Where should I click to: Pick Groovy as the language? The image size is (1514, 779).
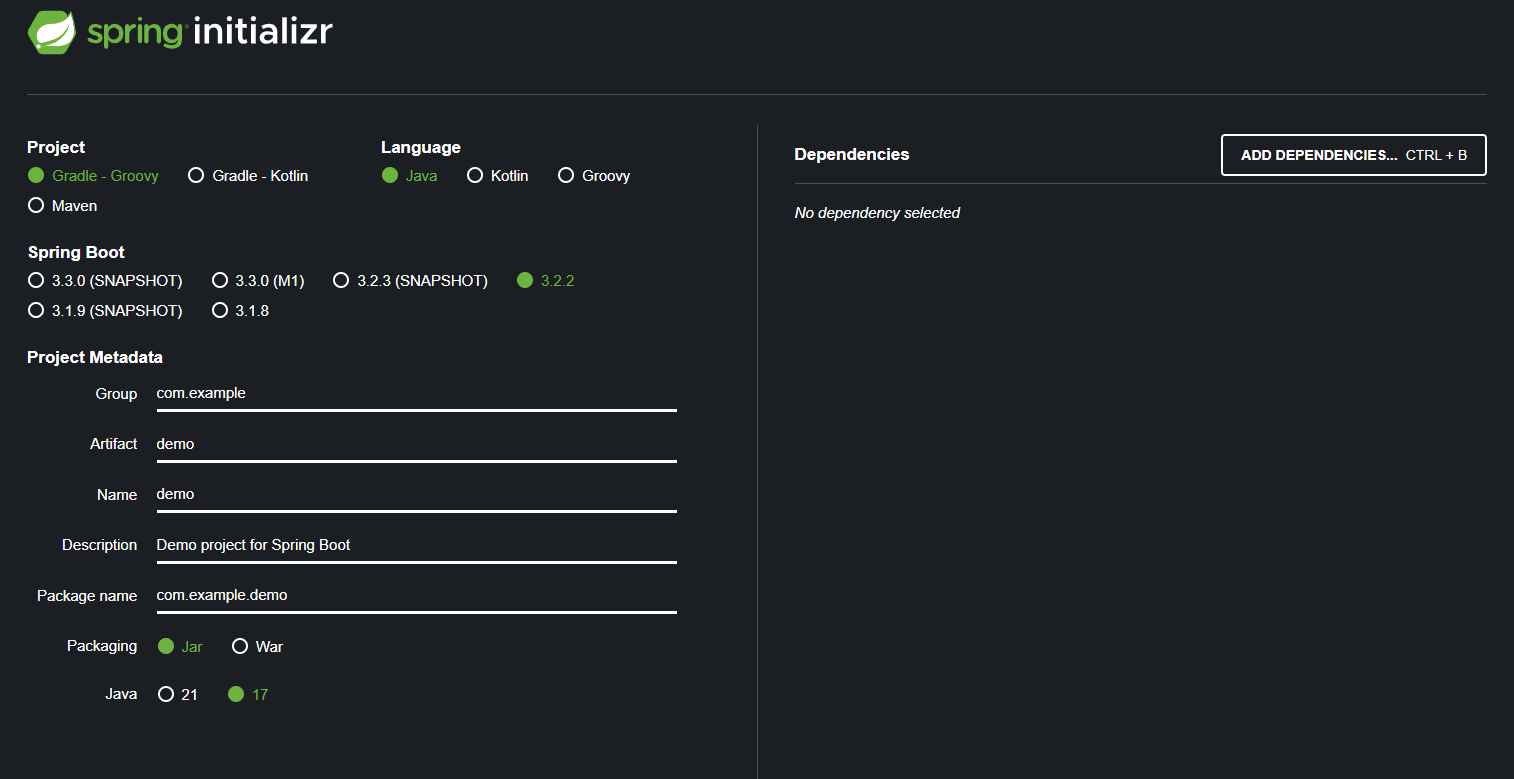pos(594,176)
